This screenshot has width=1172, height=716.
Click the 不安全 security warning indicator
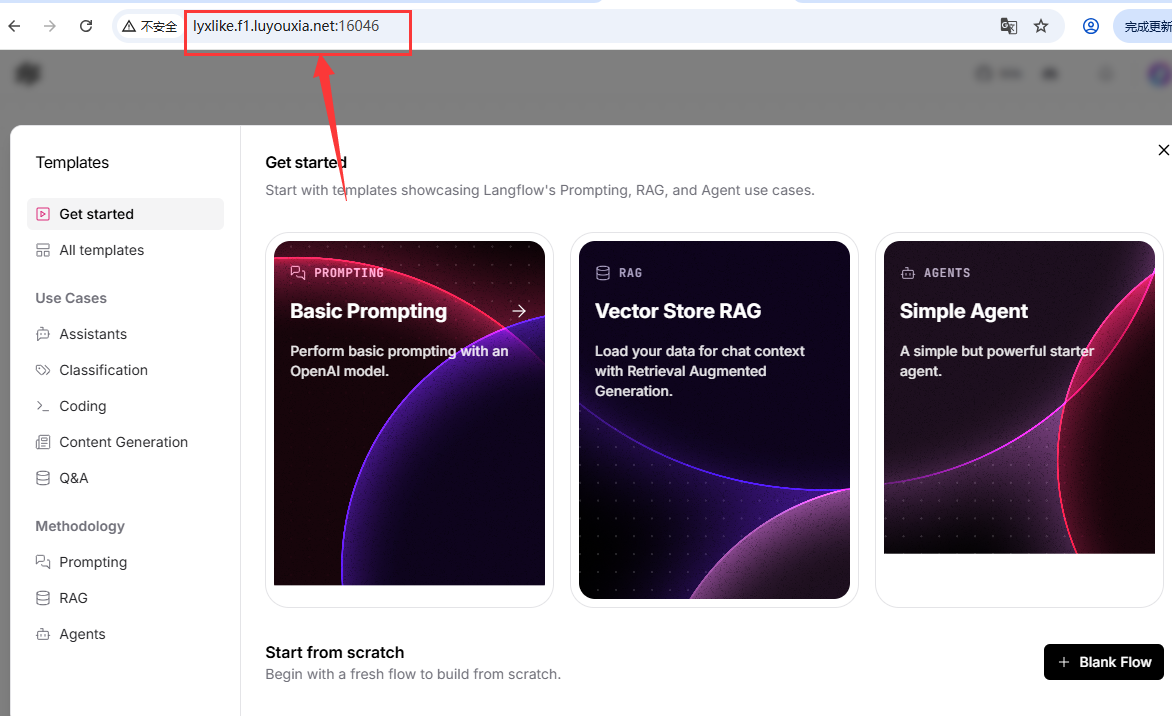click(x=149, y=26)
